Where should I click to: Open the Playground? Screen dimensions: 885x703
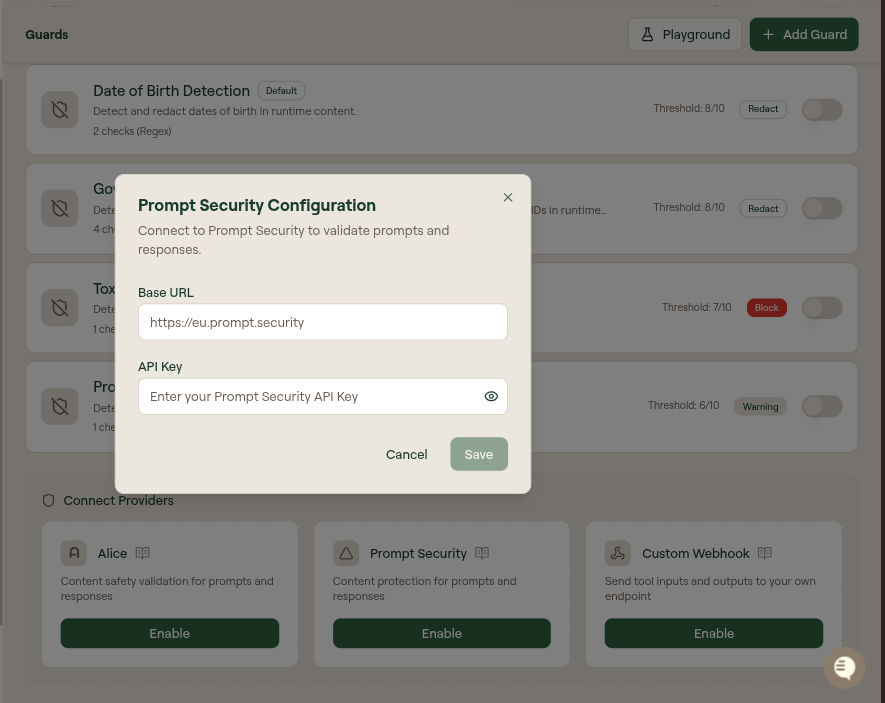[x=685, y=34]
